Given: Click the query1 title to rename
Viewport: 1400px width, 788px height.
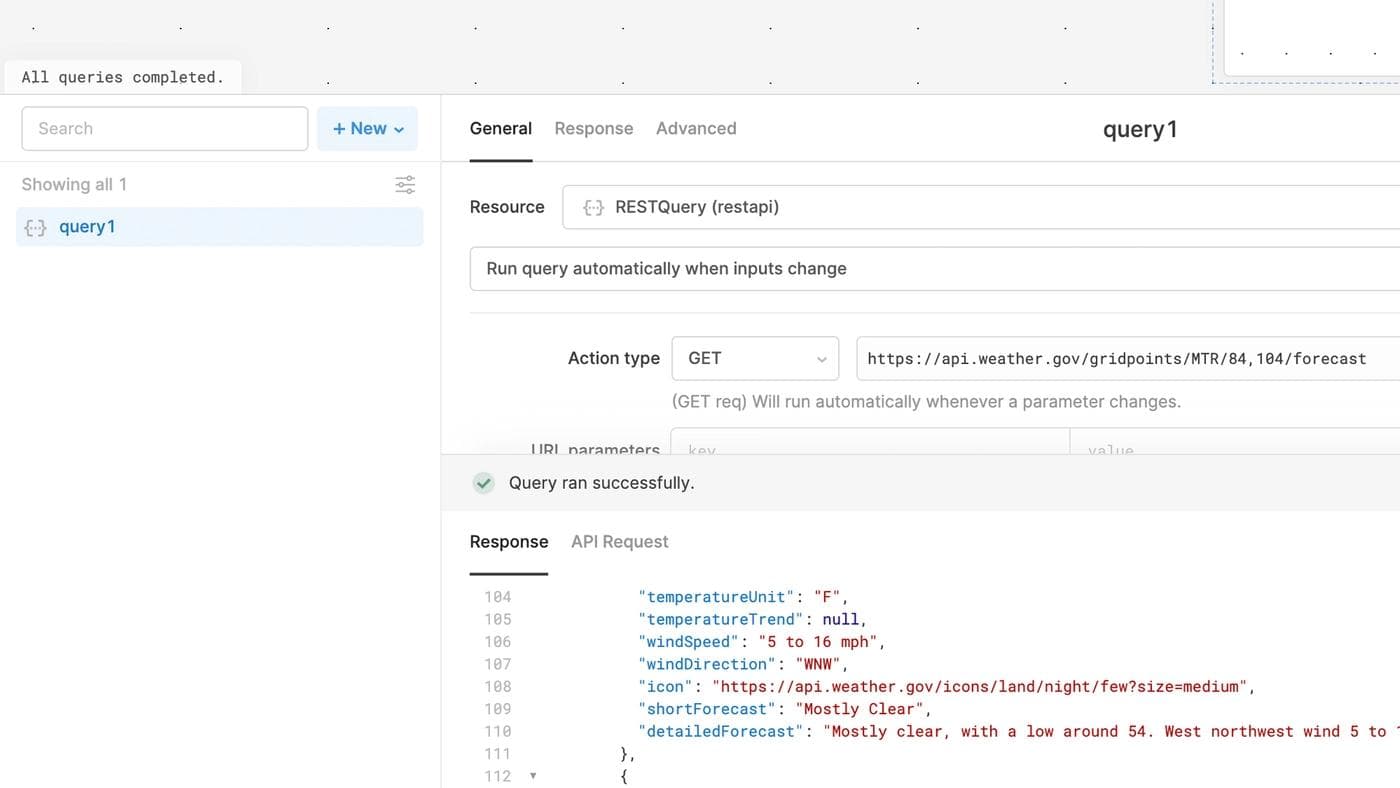Looking at the screenshot, I should [x=1139, y=129].
